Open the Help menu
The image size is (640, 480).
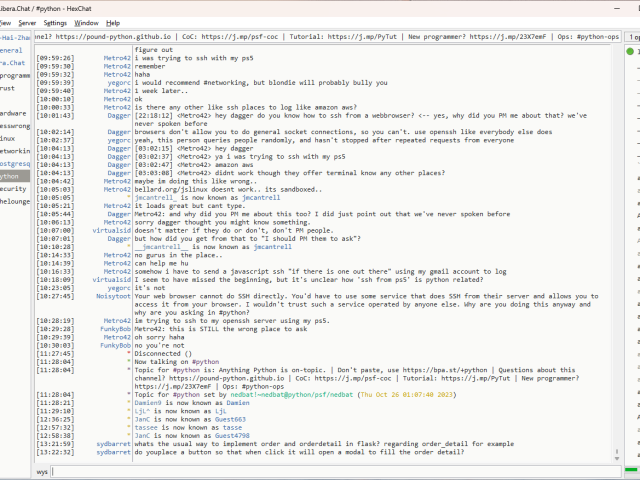click(113, 22)
